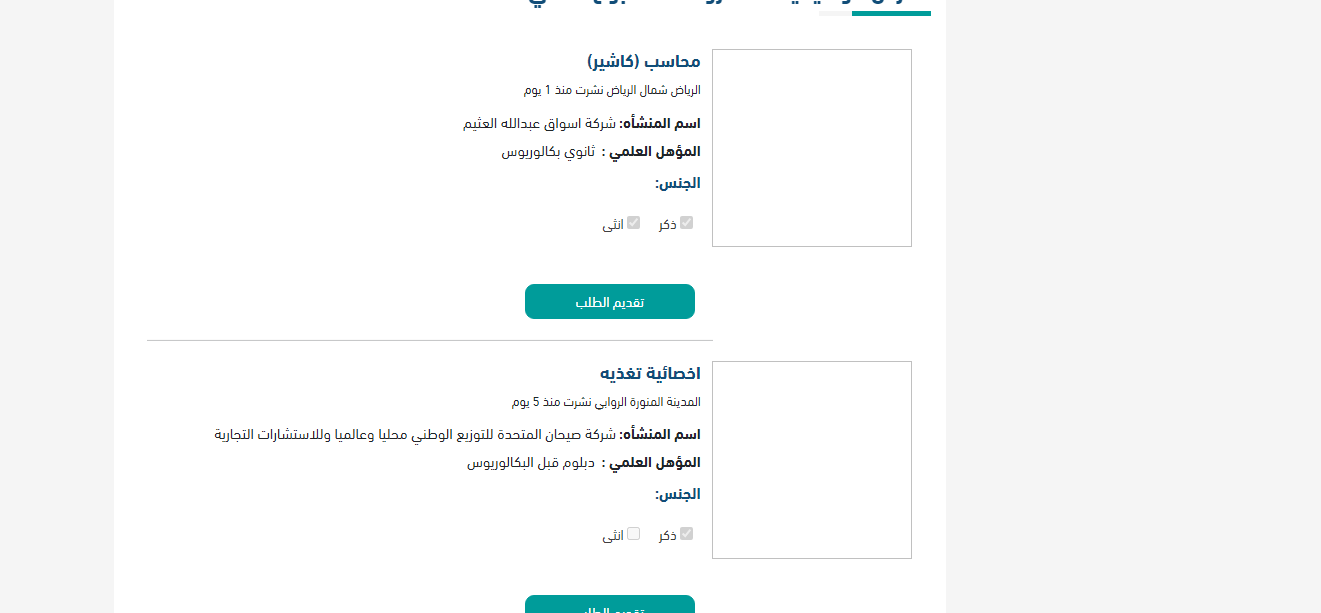Open the محاسب (كاشير) job title
This screenshot has width=1321, height=613.
tap(644, 62)
